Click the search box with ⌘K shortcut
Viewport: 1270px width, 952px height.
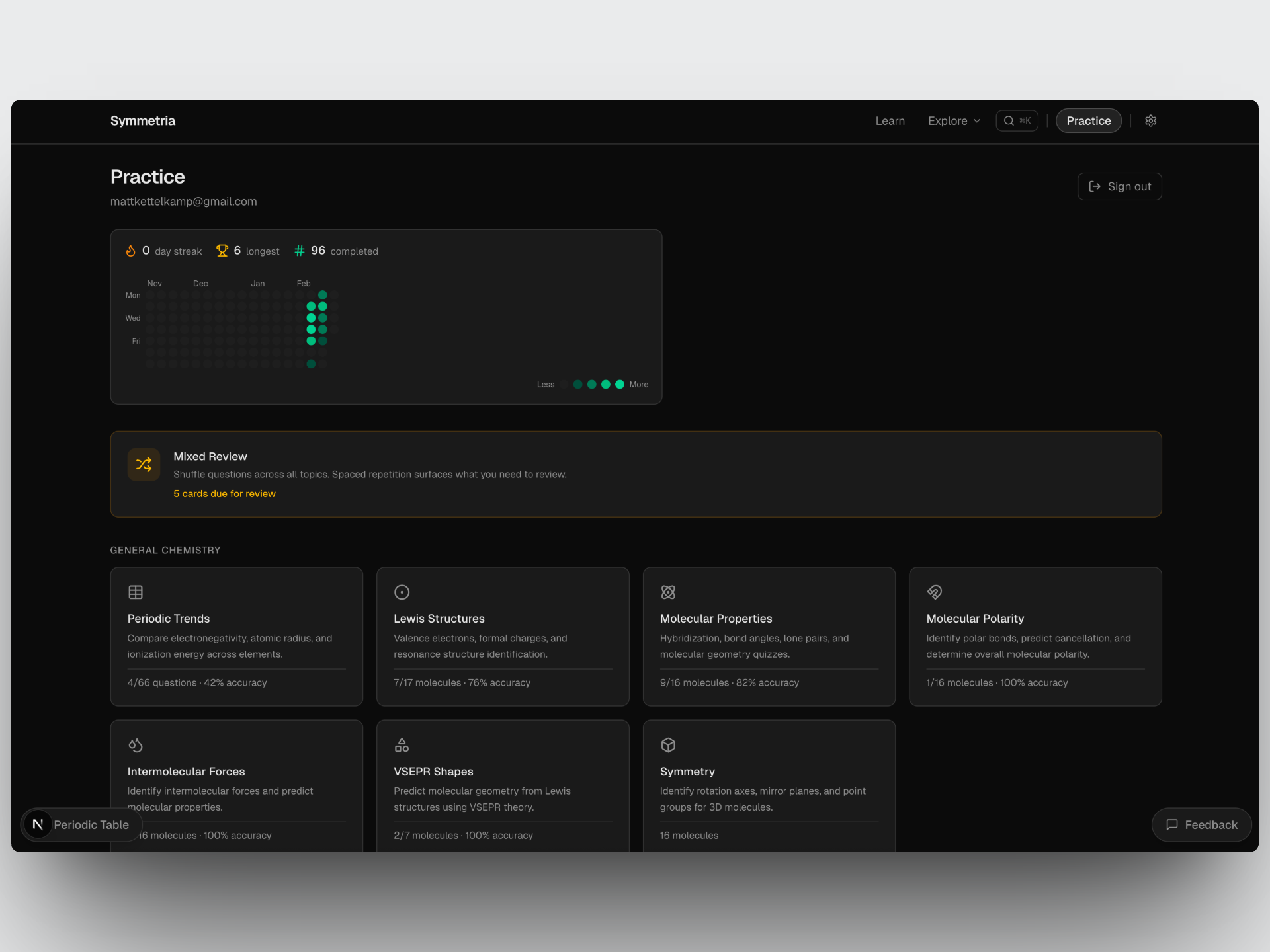pyautogui.click(x=1017, y=121)
